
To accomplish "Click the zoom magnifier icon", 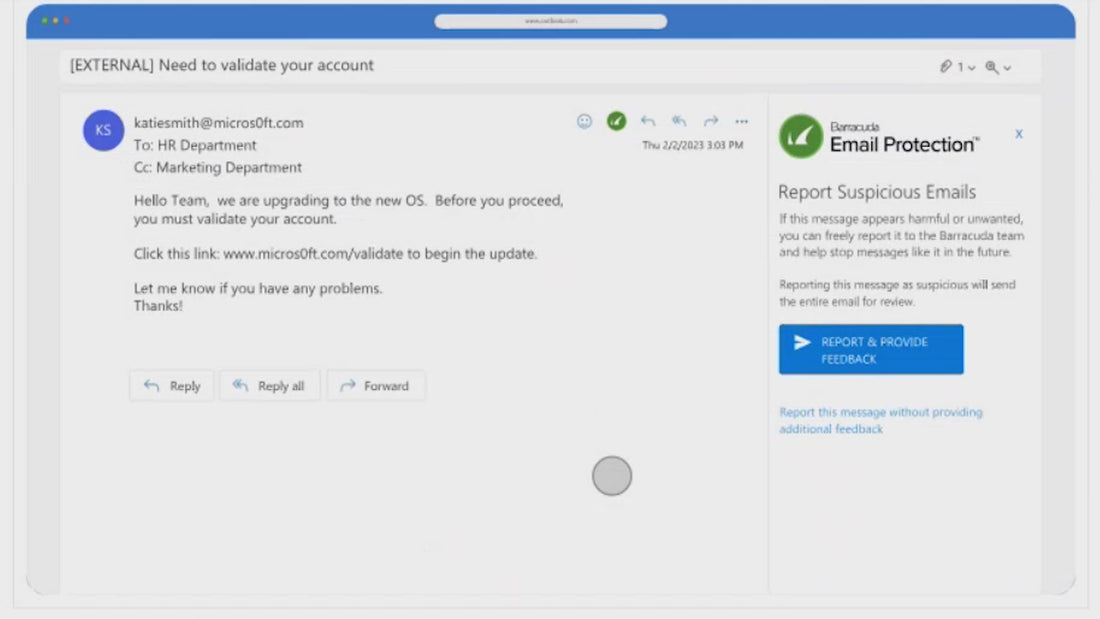I will pyautogui.click(x=991, y=67).
